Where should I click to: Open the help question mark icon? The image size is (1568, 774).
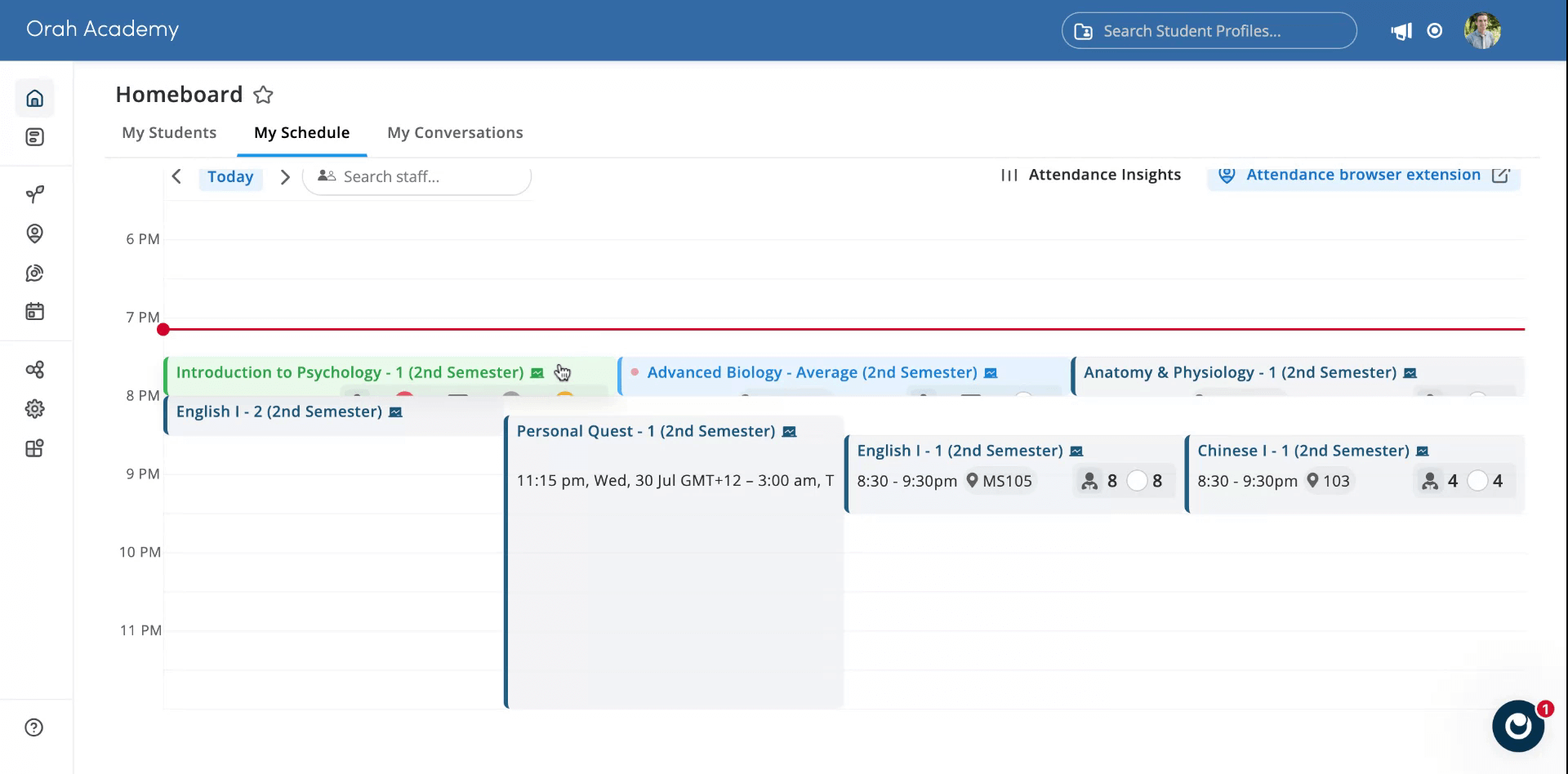pyautogui.click(x=34, y=727)
